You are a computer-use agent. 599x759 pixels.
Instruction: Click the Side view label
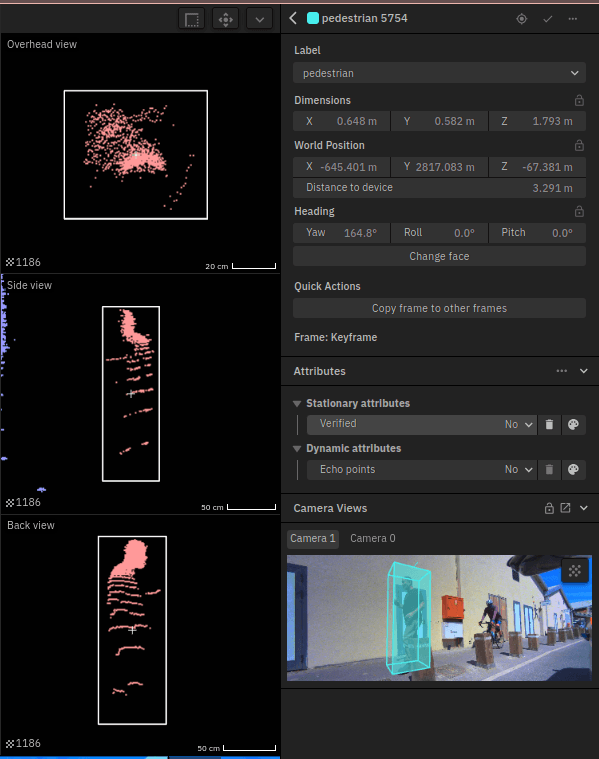pos(29,286)
